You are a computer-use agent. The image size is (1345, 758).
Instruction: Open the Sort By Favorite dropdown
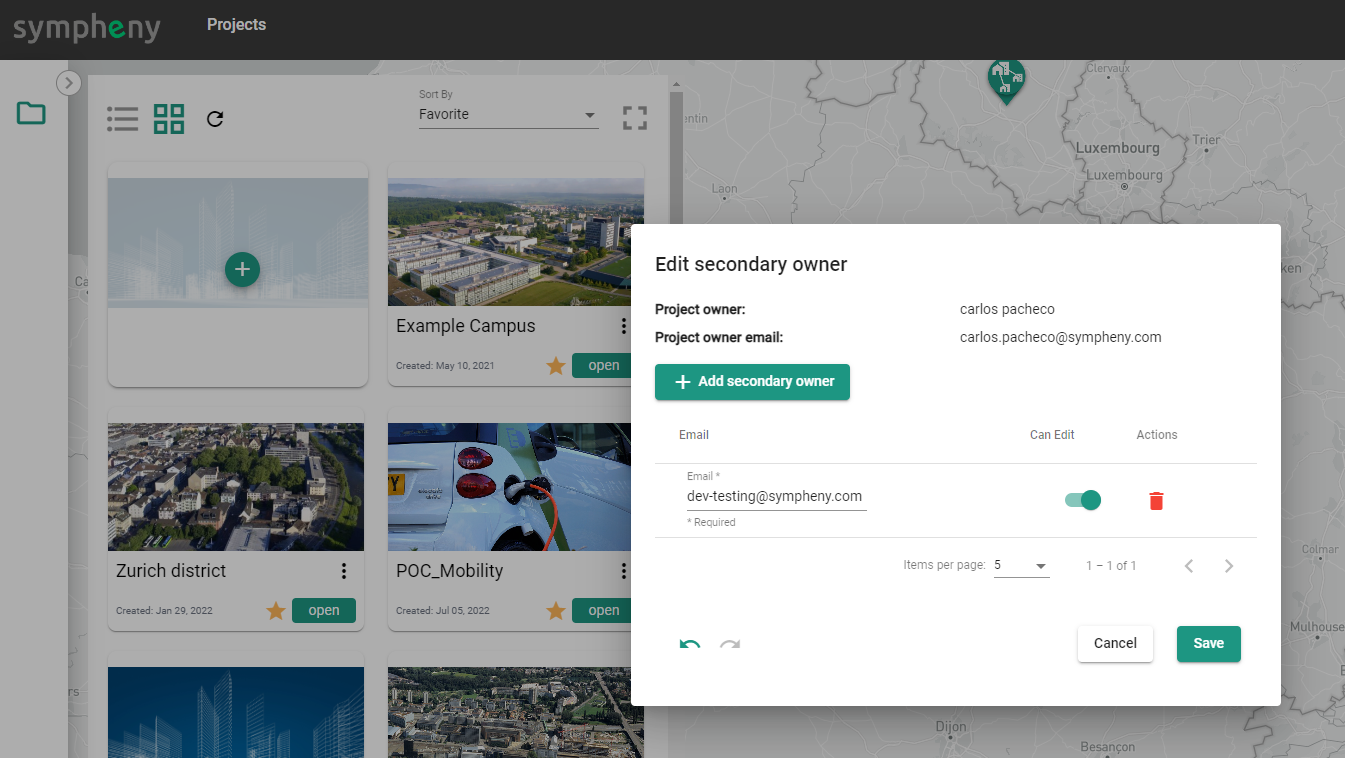tap(508, 115)
